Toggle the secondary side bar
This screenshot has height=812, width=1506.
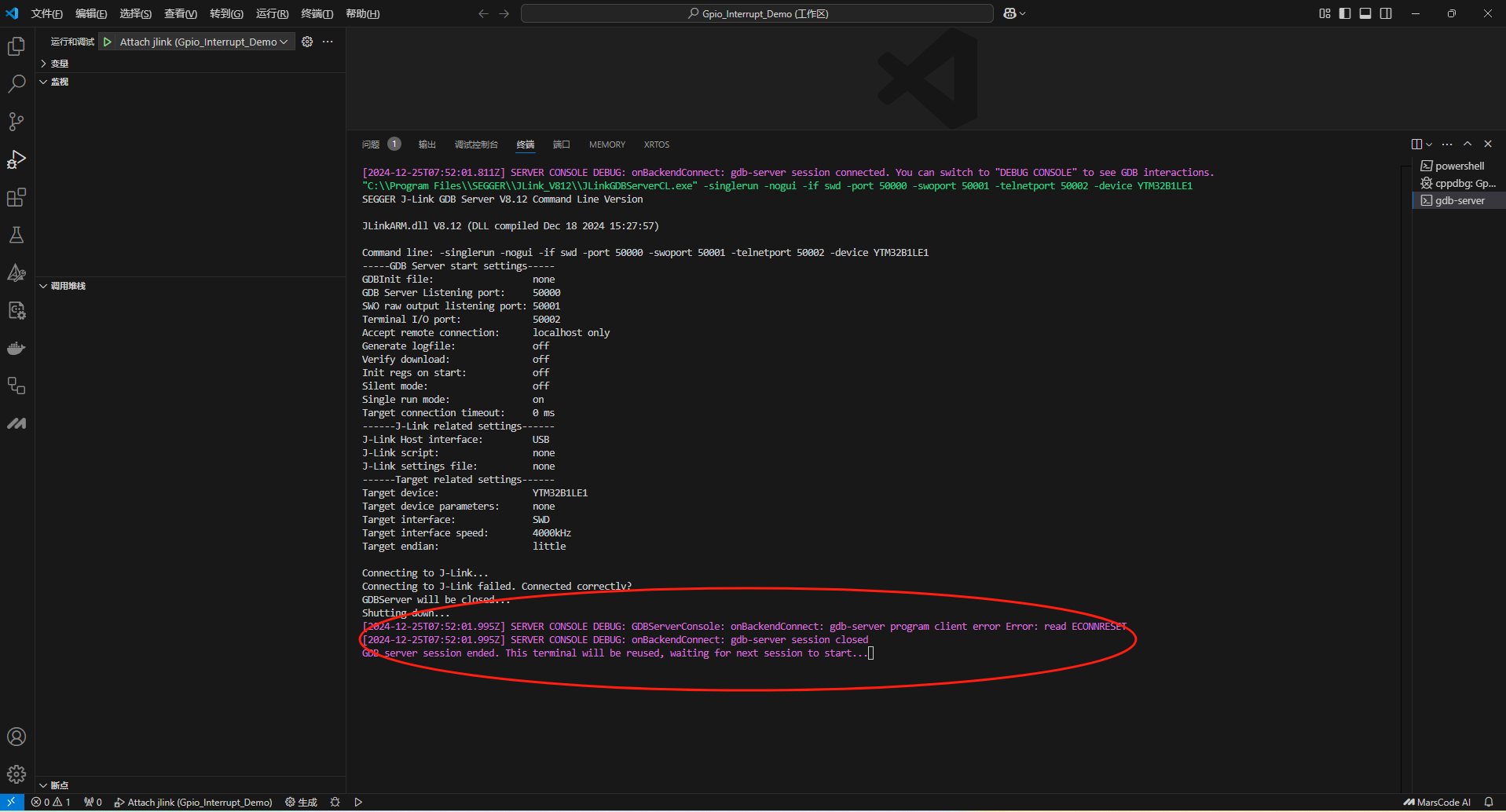(x=1386, y=13)
